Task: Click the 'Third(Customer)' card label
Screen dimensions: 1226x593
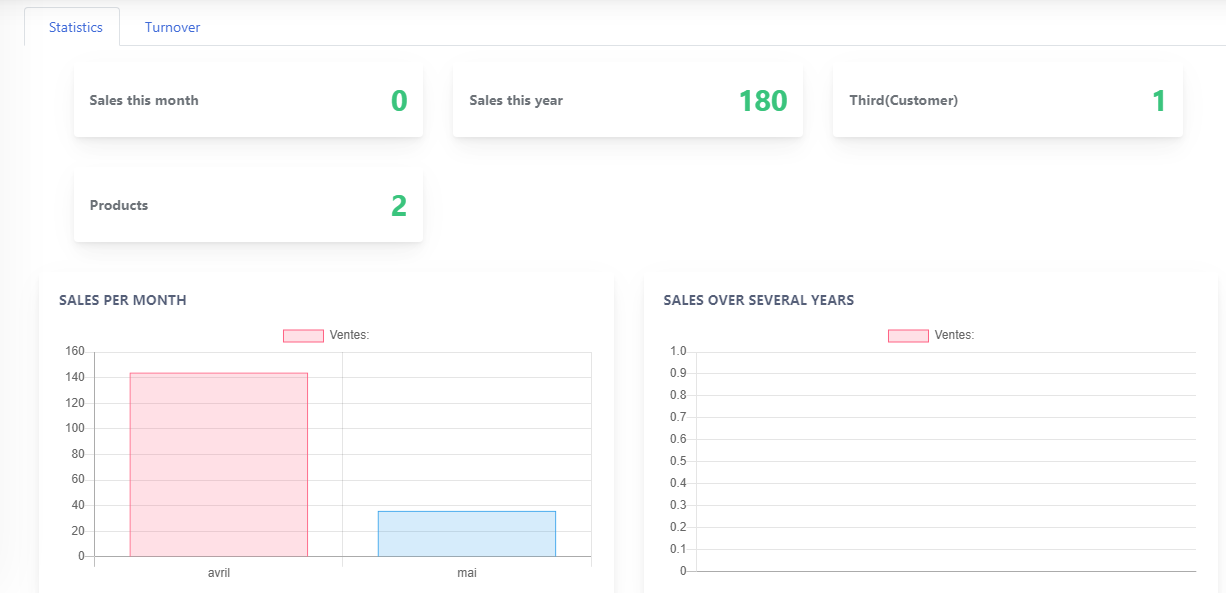Action: pos(903,100)
